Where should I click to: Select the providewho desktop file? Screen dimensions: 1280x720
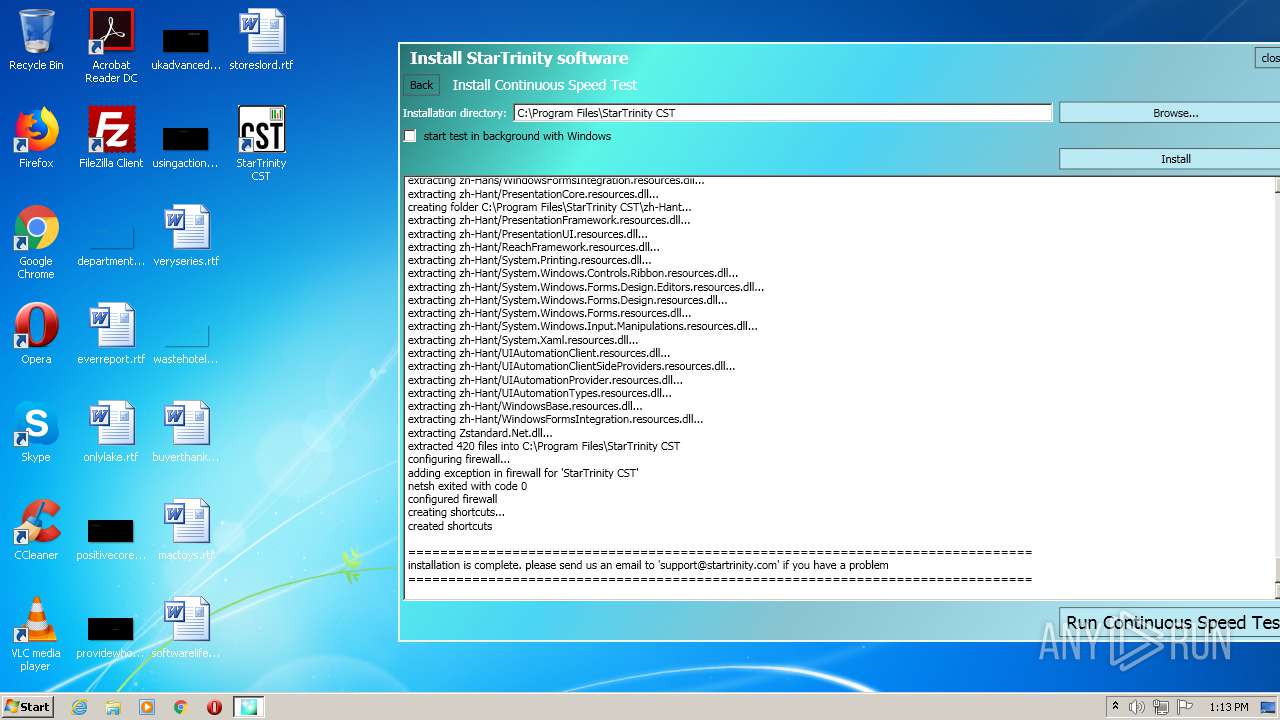[x=111, y=637]
